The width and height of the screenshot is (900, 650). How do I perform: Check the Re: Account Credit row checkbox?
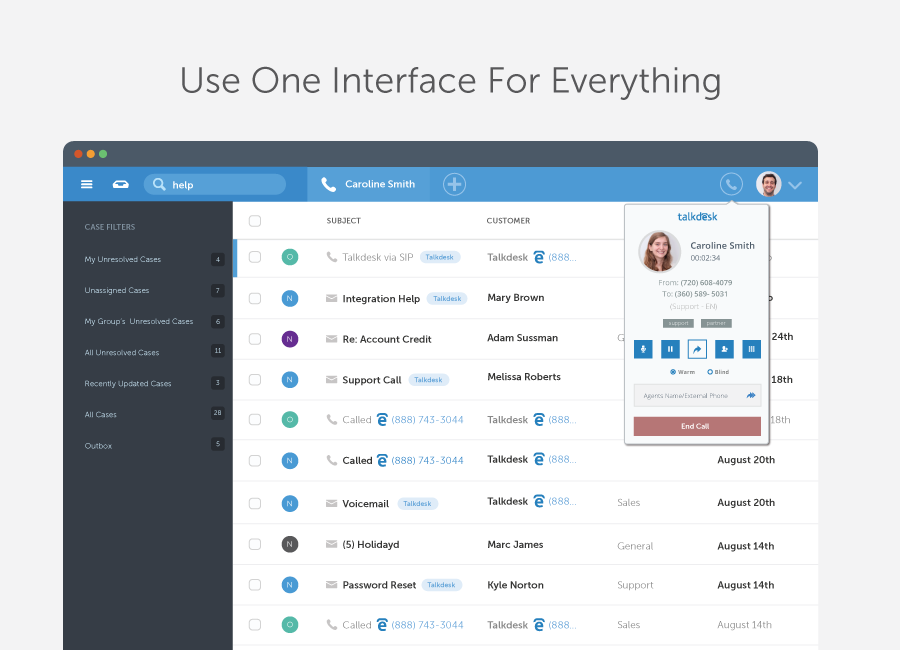[255, 339]
